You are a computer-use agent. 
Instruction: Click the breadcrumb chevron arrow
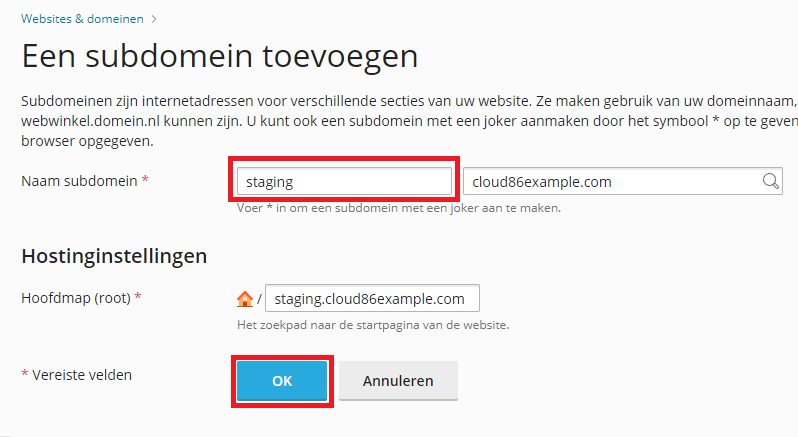pyautogui.click(x=154, y=19)
